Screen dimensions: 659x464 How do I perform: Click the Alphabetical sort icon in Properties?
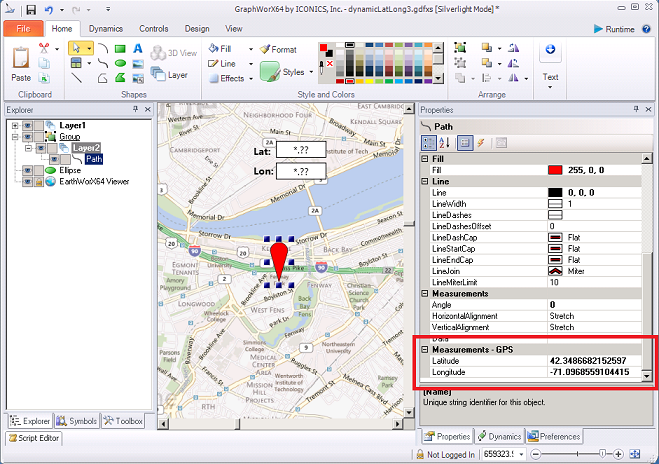(444, 143)
